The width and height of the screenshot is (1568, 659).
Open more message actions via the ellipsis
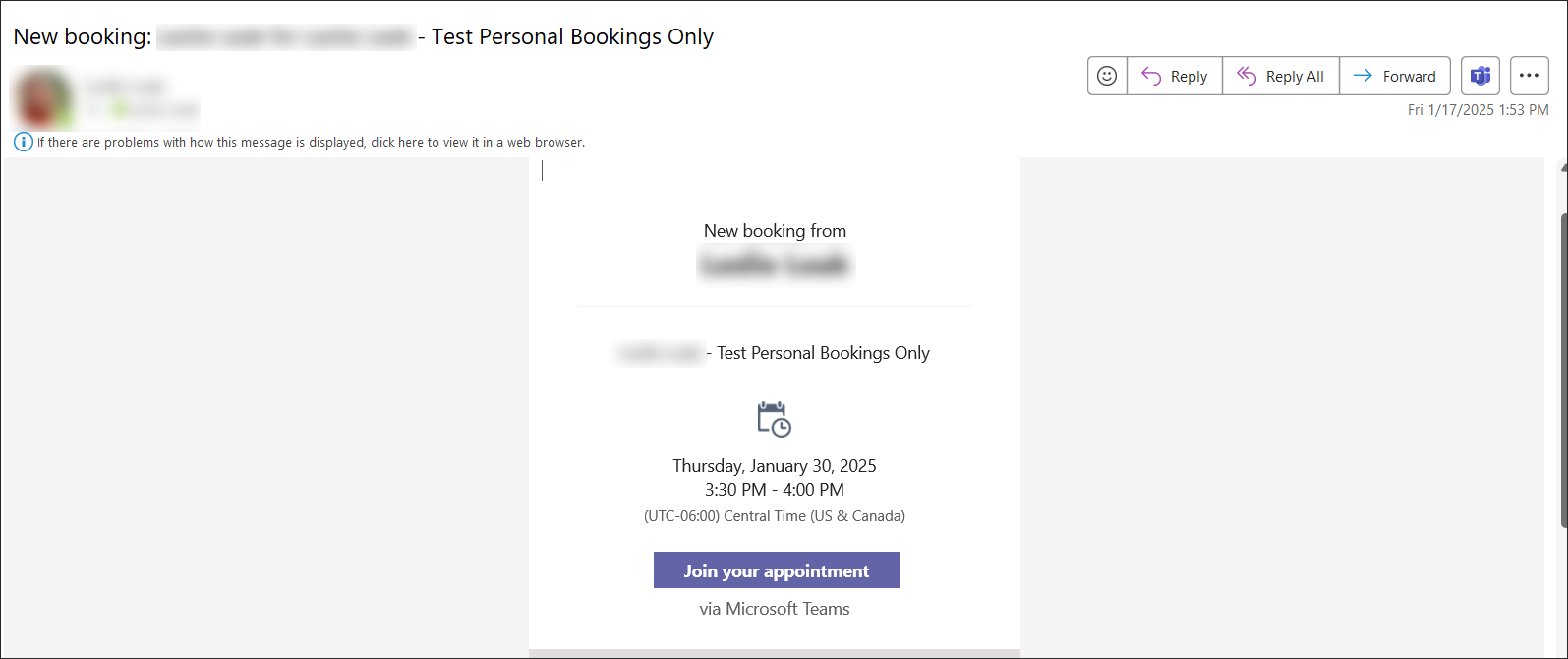click(1529, 76)
